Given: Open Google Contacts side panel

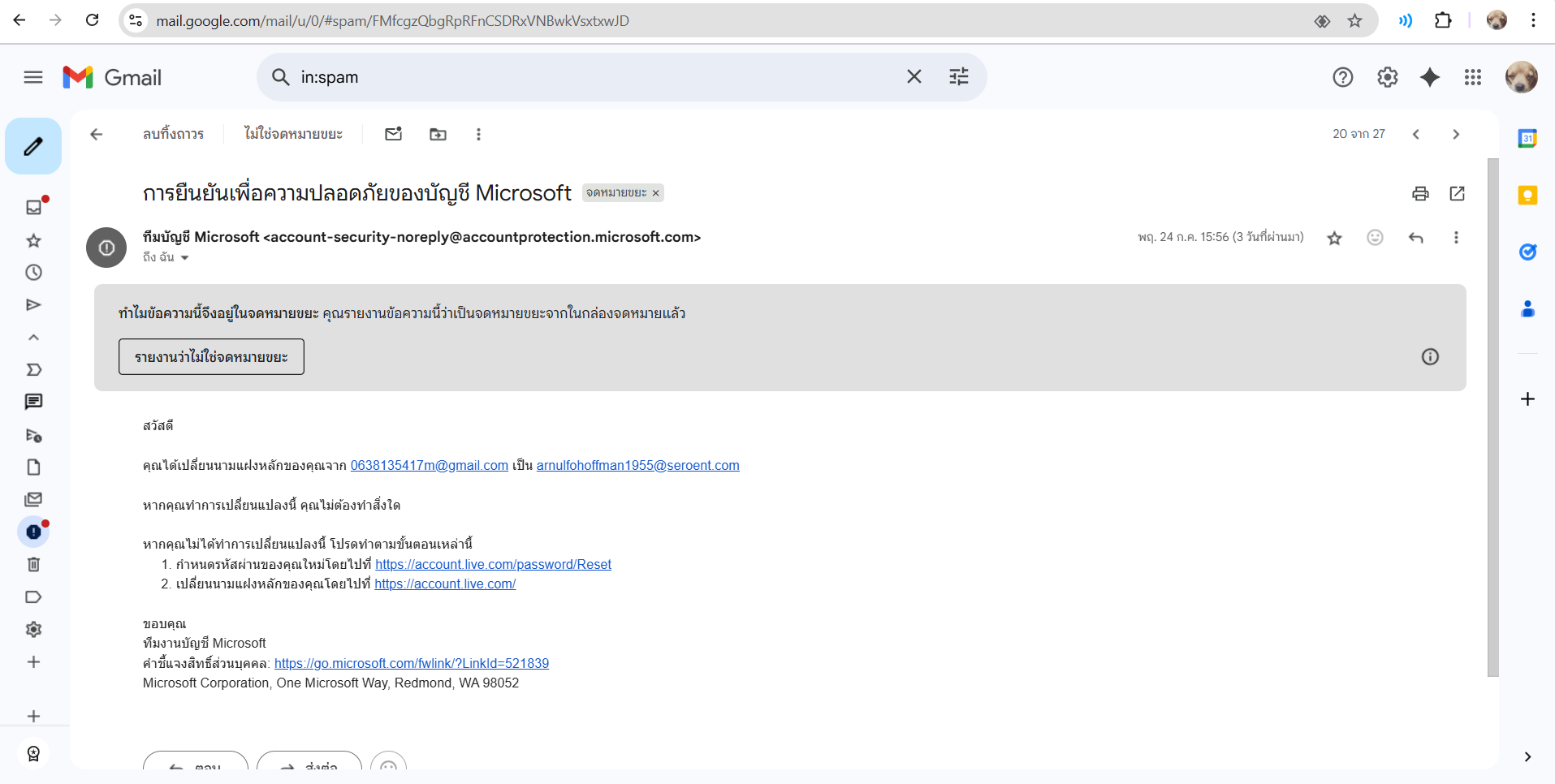Looking at the screenshot, I should (x=1527, y=308).
